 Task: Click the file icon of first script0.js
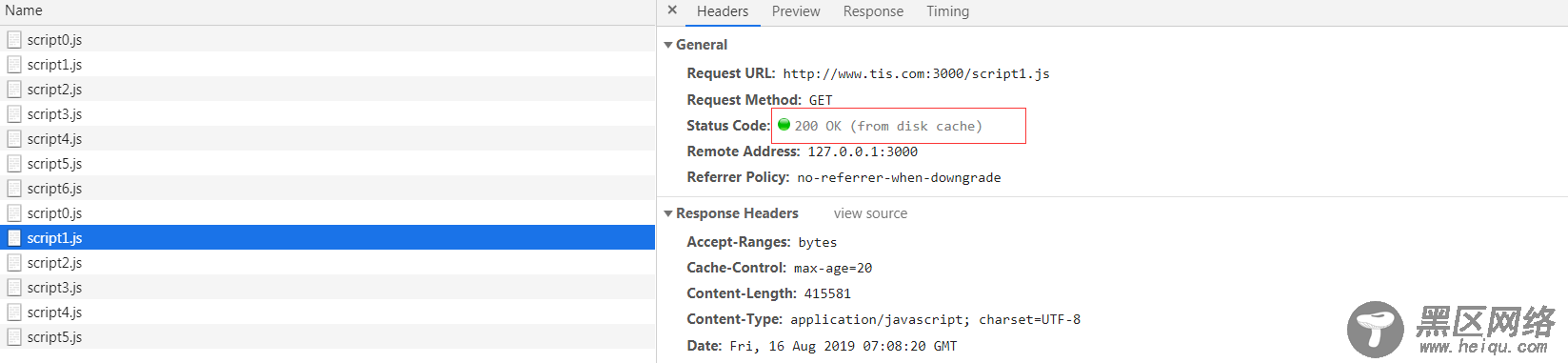(x=14, y=40)
